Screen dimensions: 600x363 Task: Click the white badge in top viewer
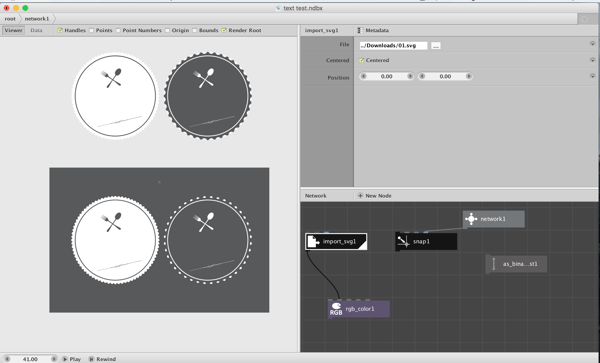pyautogui.click(x=115, y=96)
